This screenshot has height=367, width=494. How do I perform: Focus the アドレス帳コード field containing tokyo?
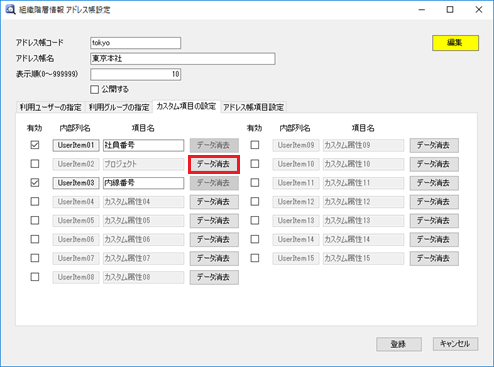[135, 43]
